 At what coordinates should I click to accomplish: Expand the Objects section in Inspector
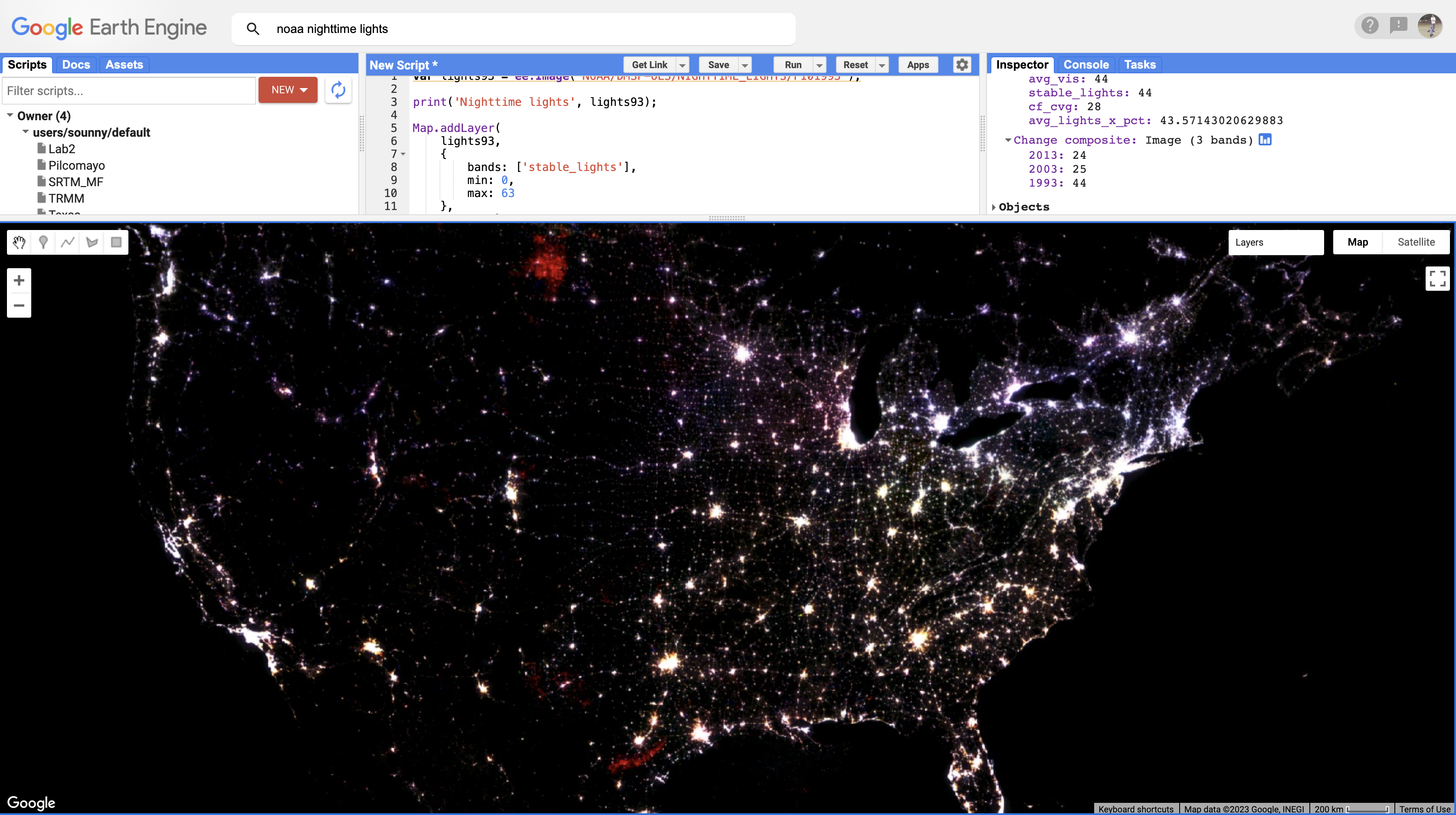point(995,207)
